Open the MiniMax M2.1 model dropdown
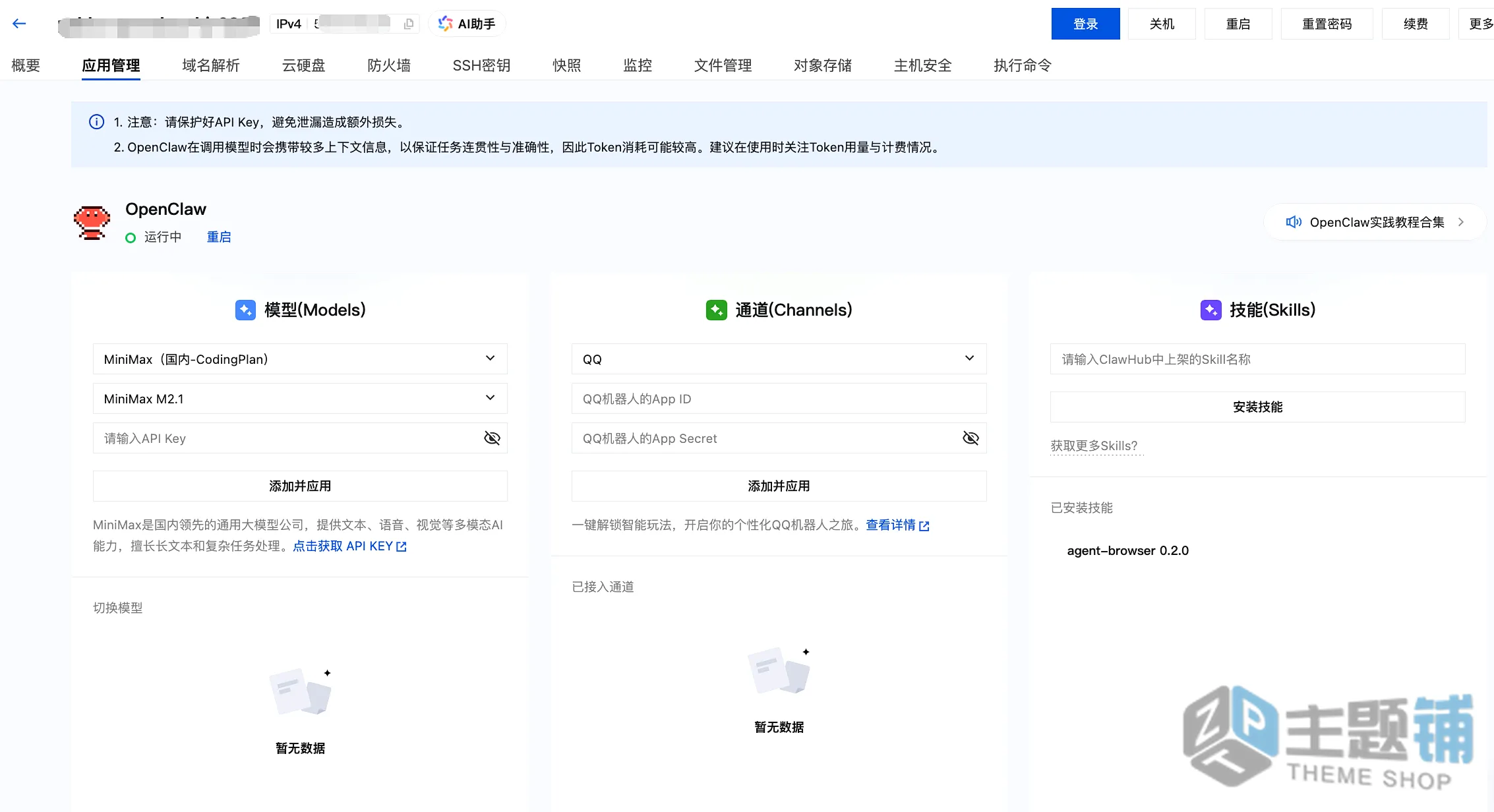The image size is (1494, 812). (x=300, y=399)
